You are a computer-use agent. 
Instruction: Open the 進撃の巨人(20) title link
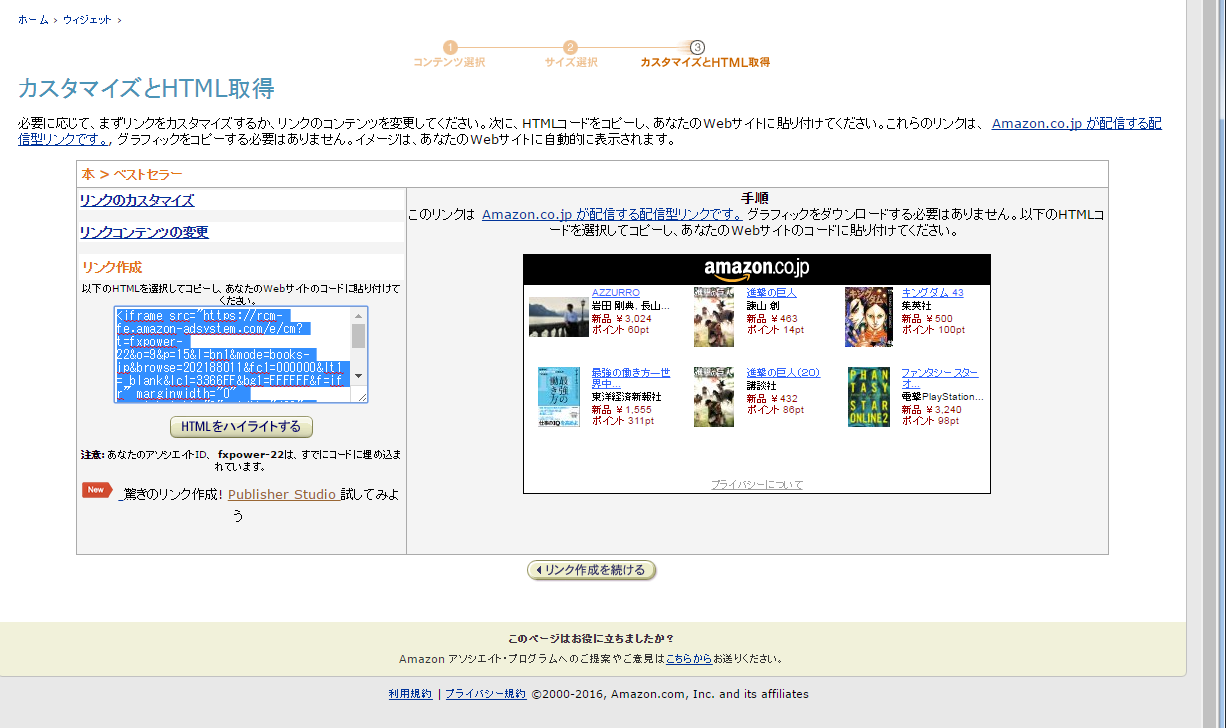click(x=783, y=373)
